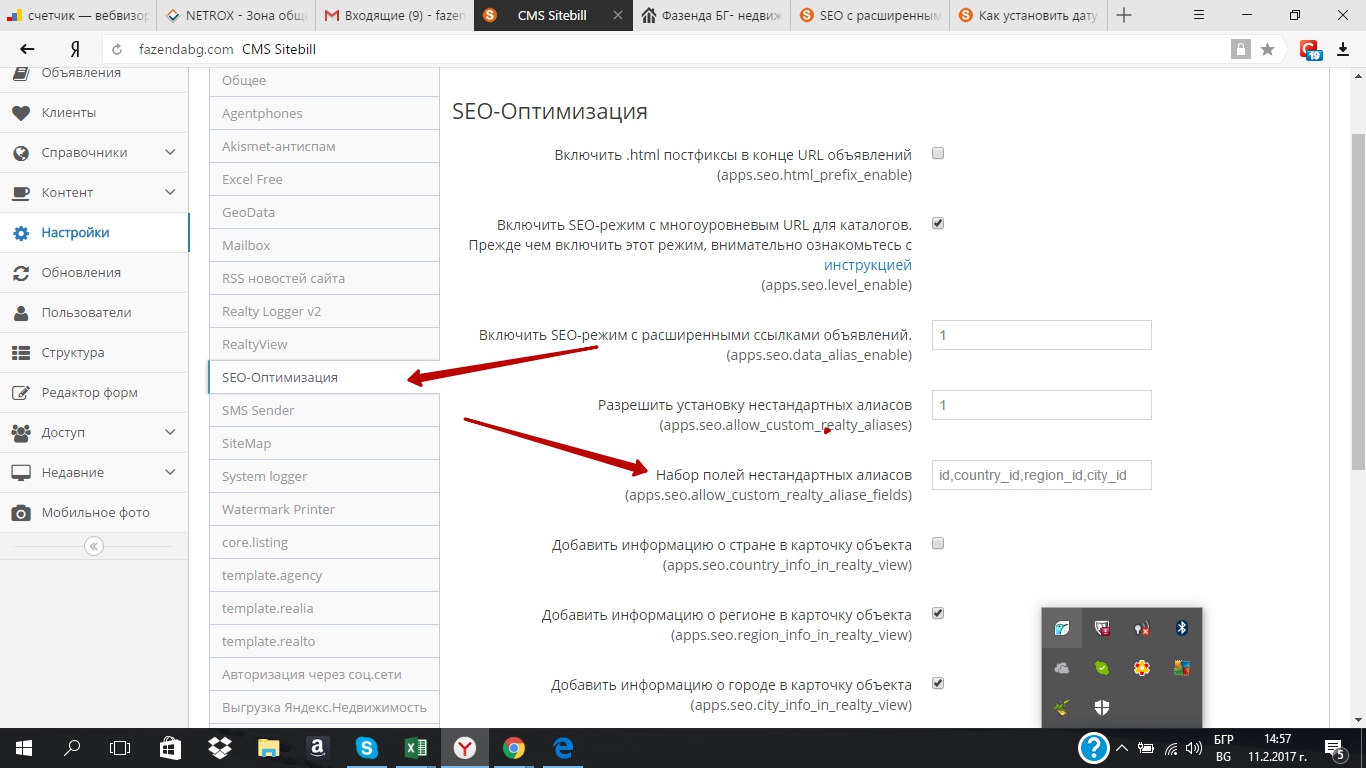Click the globe icon beside Справочники

(x=21, y=153)
